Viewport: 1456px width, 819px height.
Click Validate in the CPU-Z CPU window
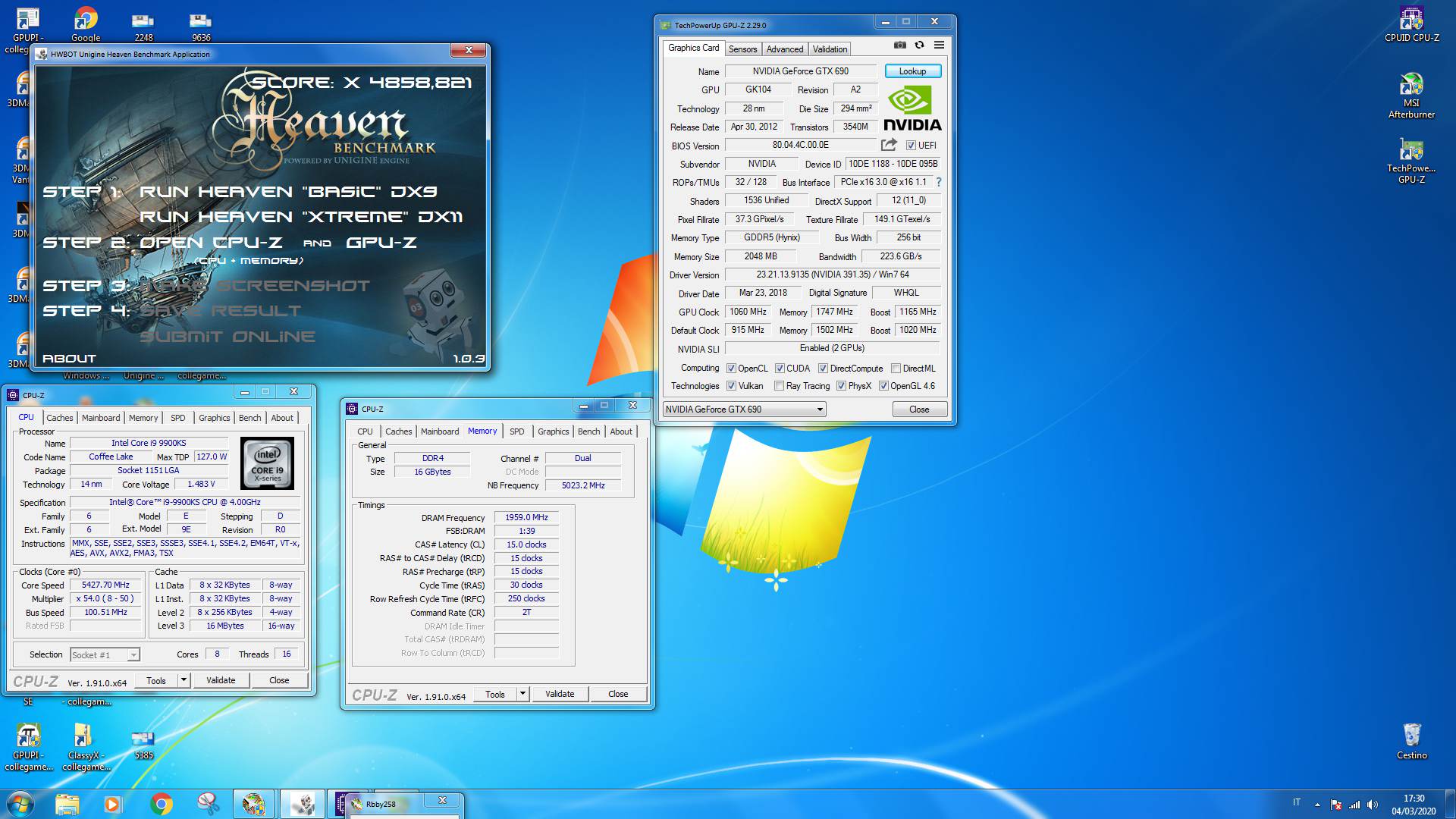[221, 680]
